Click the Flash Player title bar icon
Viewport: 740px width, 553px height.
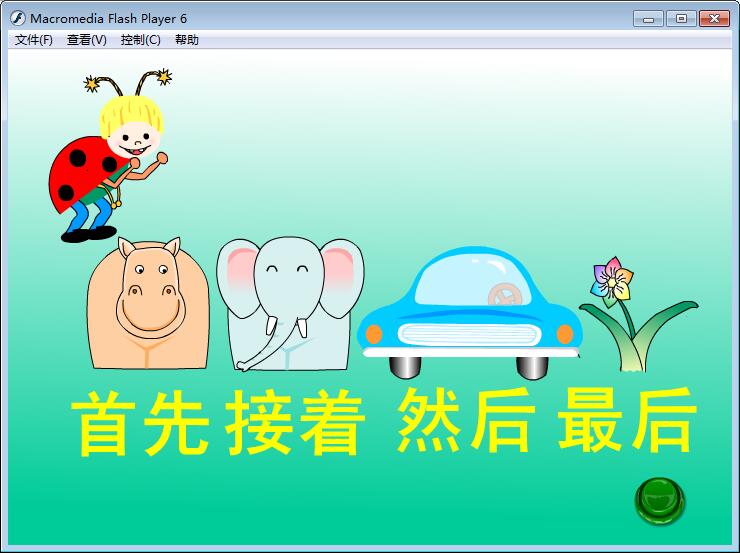(18, 18)
